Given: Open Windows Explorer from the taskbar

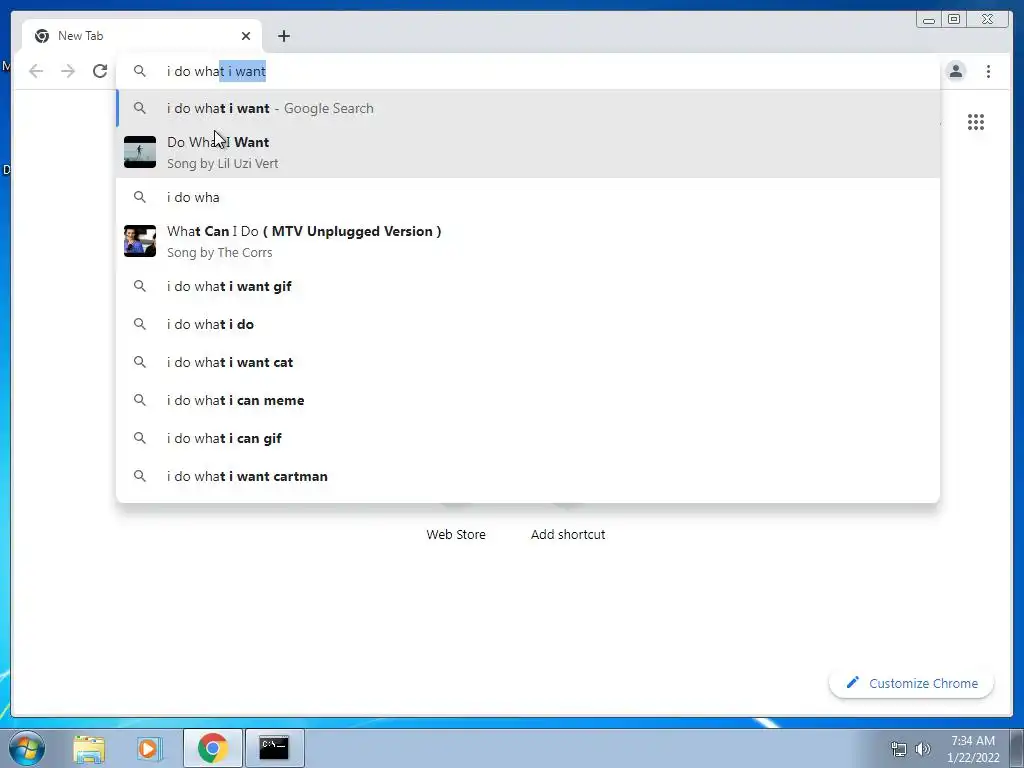Looking at the screenshot, I should pos(89,748).
